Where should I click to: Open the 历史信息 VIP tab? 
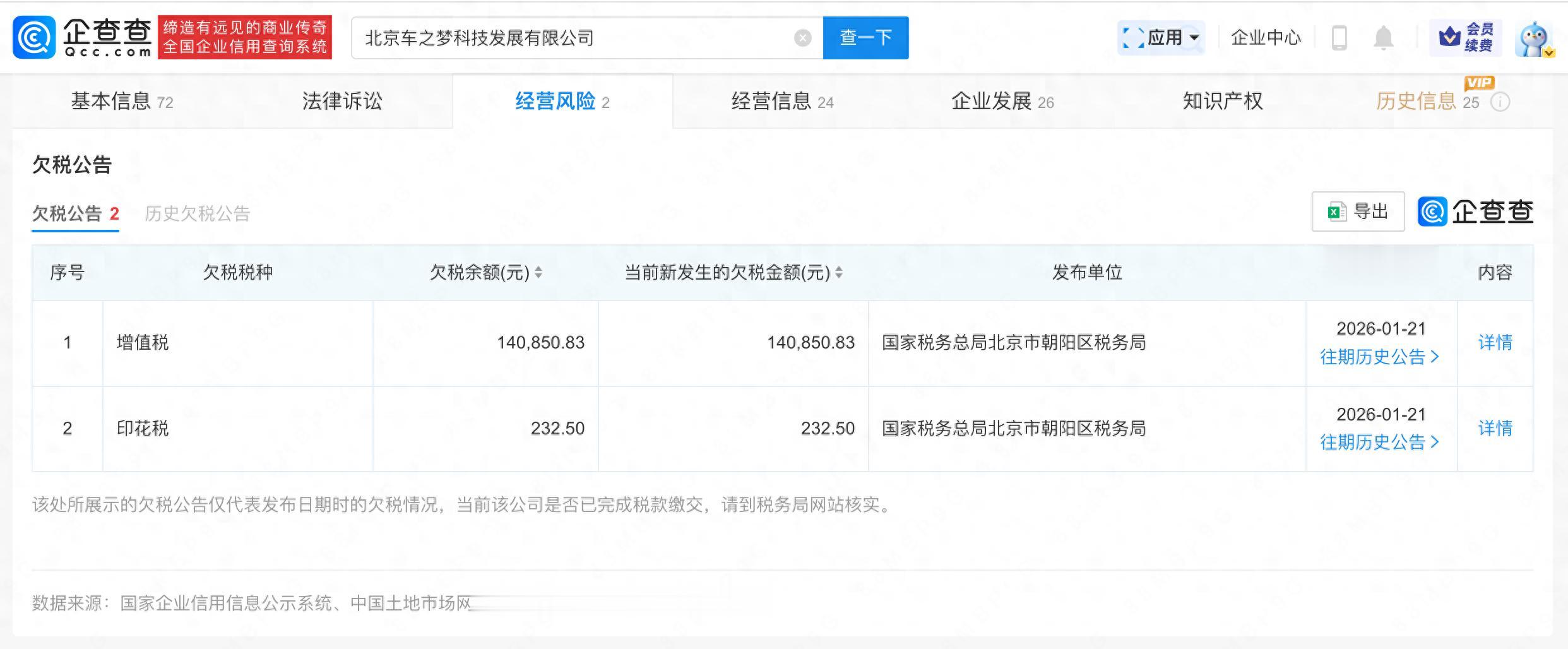(x=1428, y=102)
